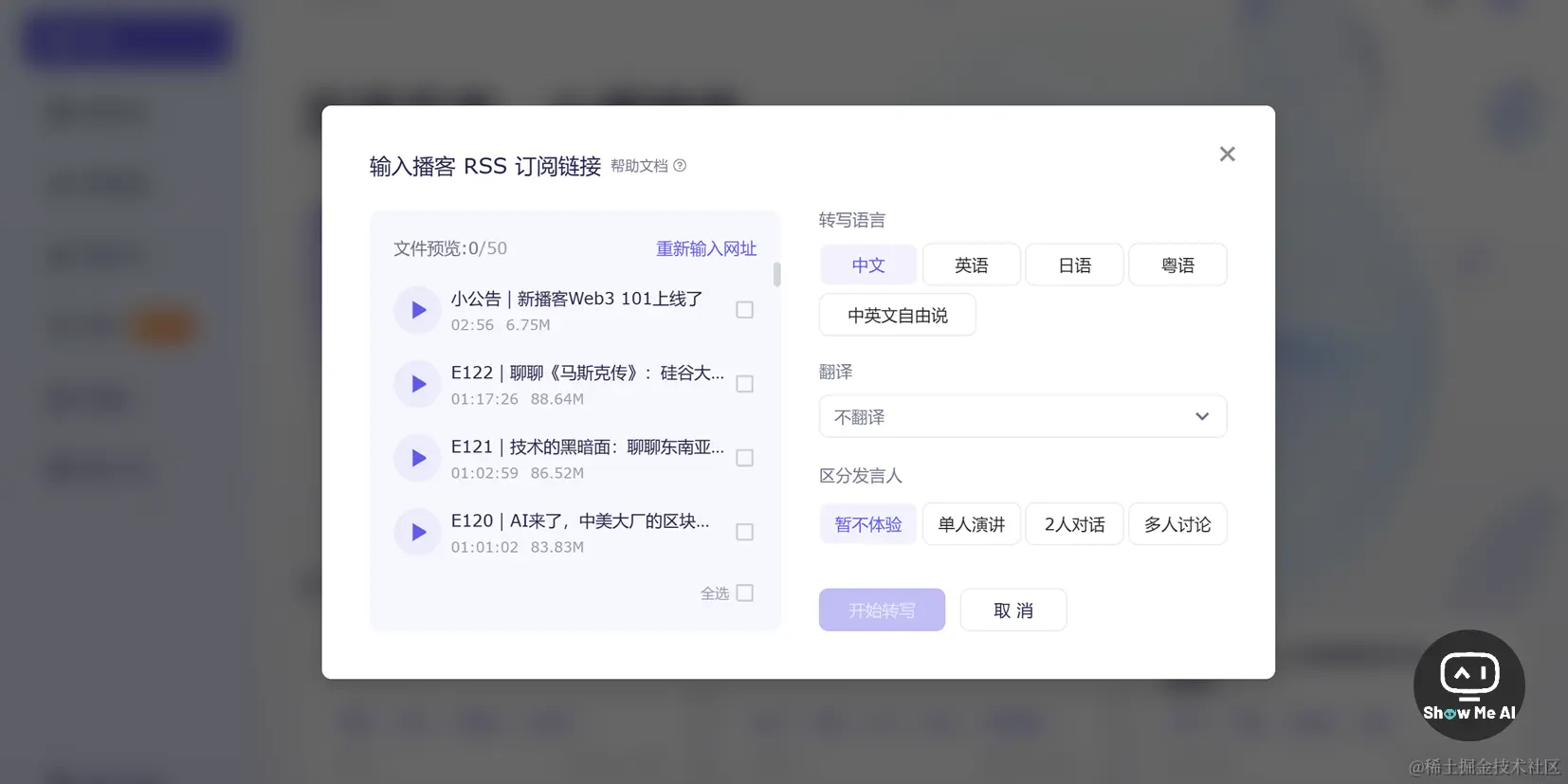The height and width of the screenshot is (784, 1568).
Task: Open the Show Me AI floating assistant
Action: click(x=1468, y=685)
